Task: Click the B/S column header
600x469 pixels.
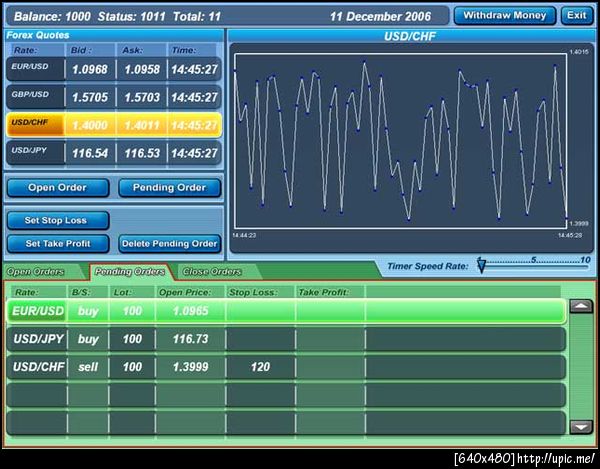Action: [81, 293]
